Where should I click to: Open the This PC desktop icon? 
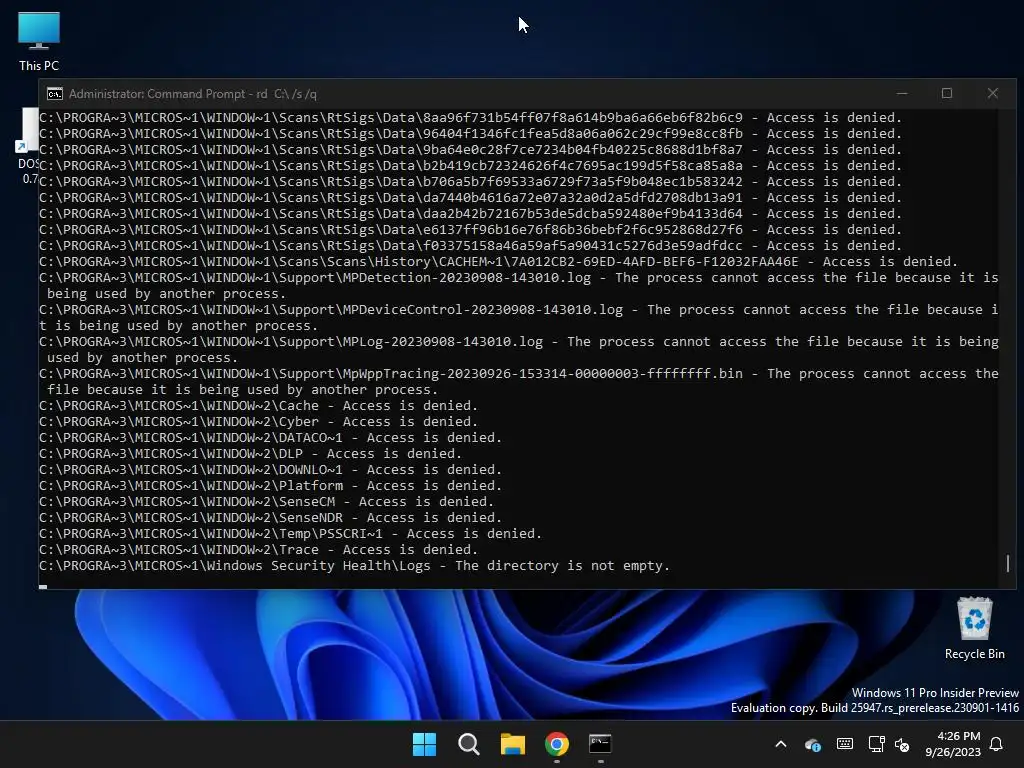coord(39,42)
